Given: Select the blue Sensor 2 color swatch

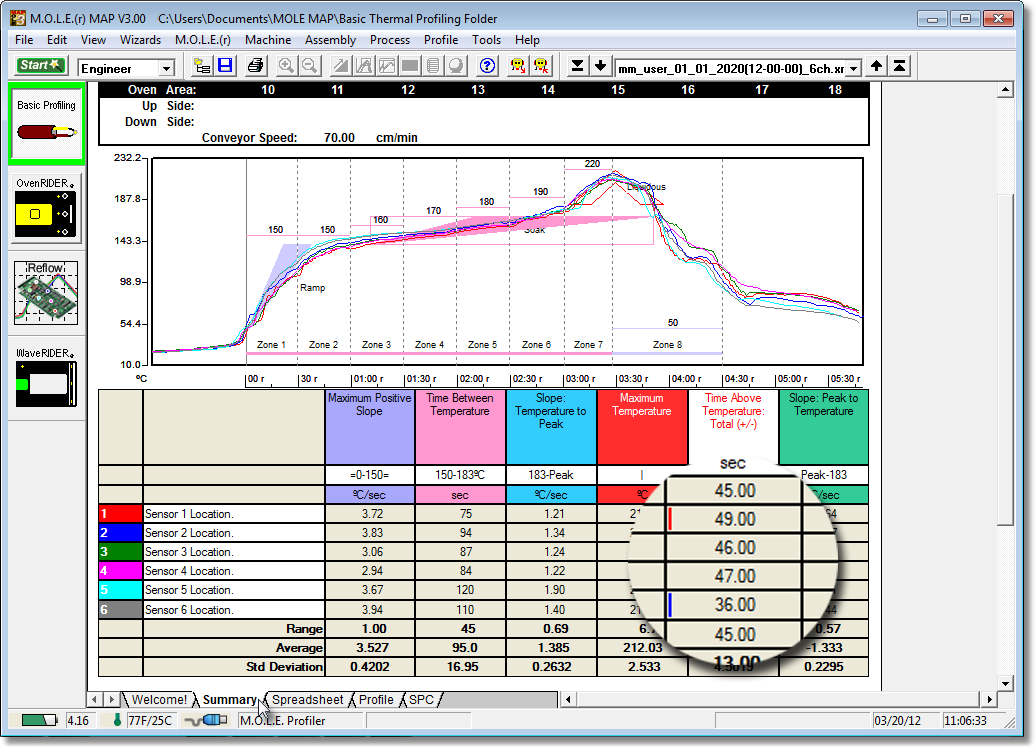Looking at the screenshot, I should point(120,533).
